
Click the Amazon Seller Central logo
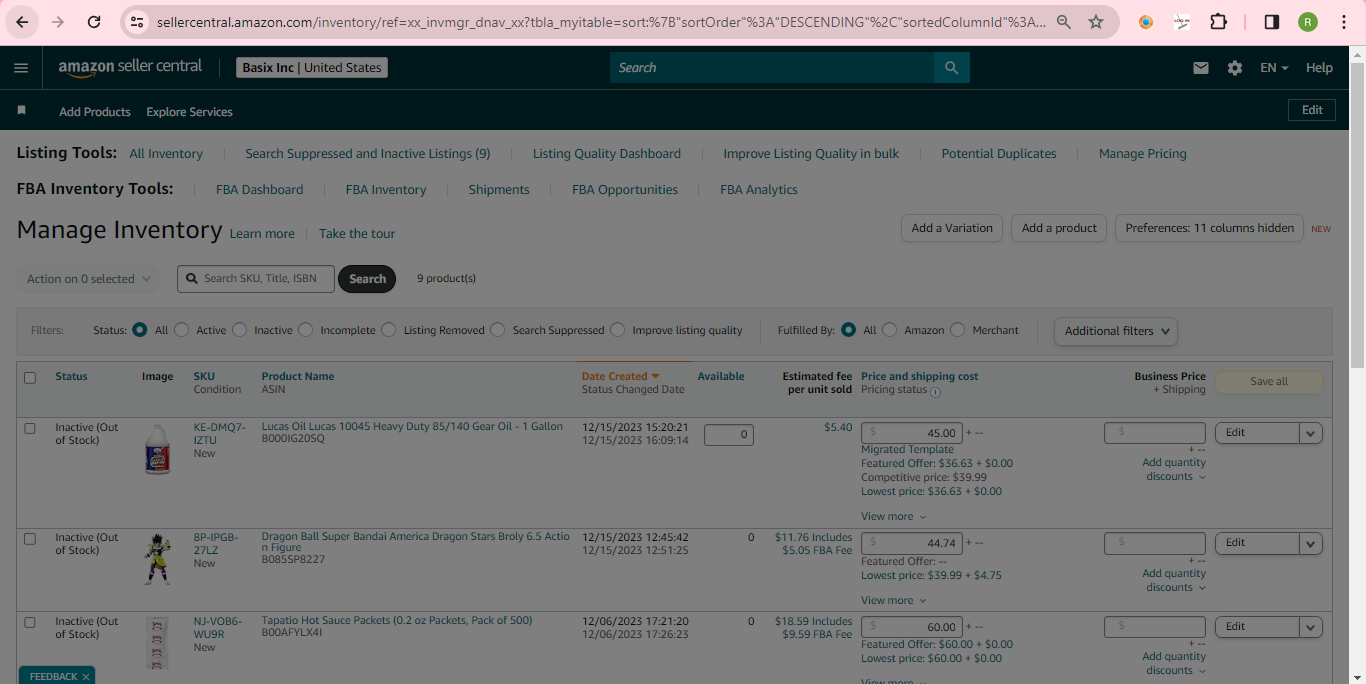(130, 67)
